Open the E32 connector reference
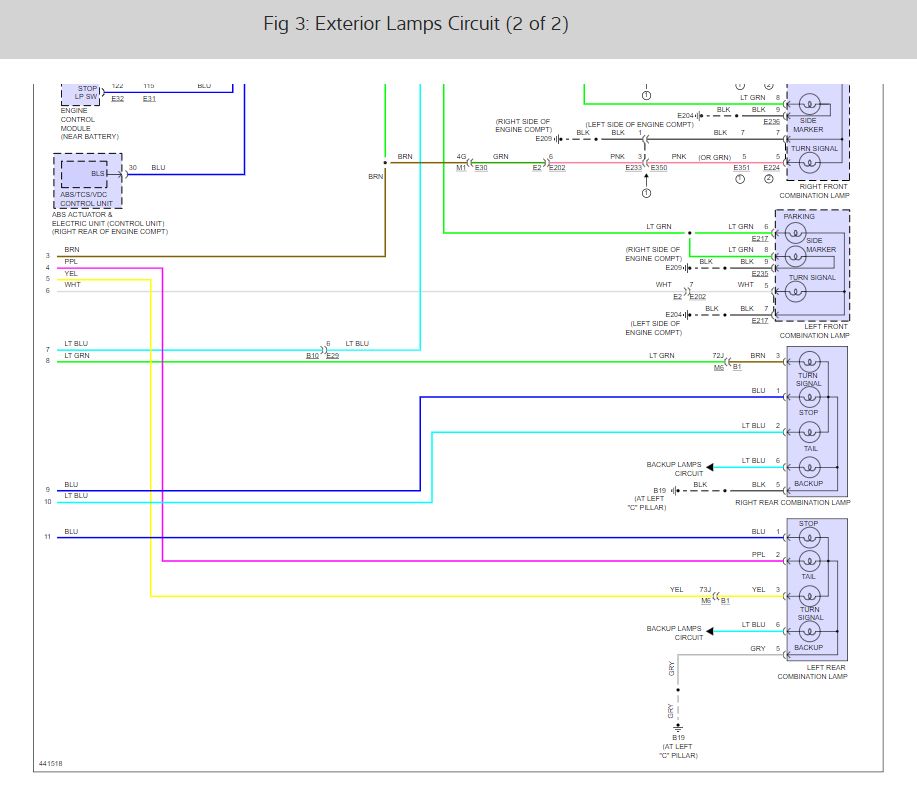Viewport: 917px width, 794px height. click(x=118, y=99)
